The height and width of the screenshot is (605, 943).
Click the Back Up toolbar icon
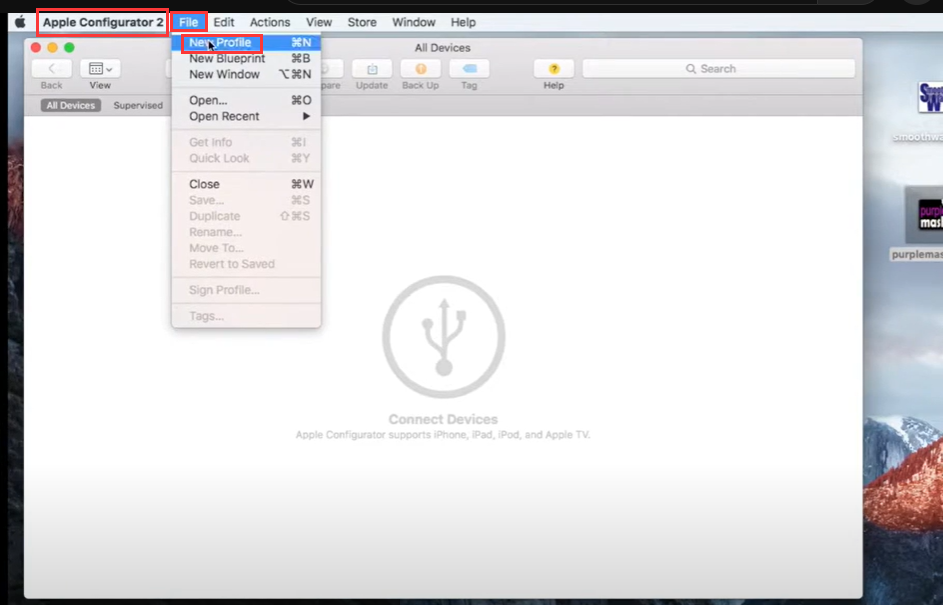[x=420, y=69]
